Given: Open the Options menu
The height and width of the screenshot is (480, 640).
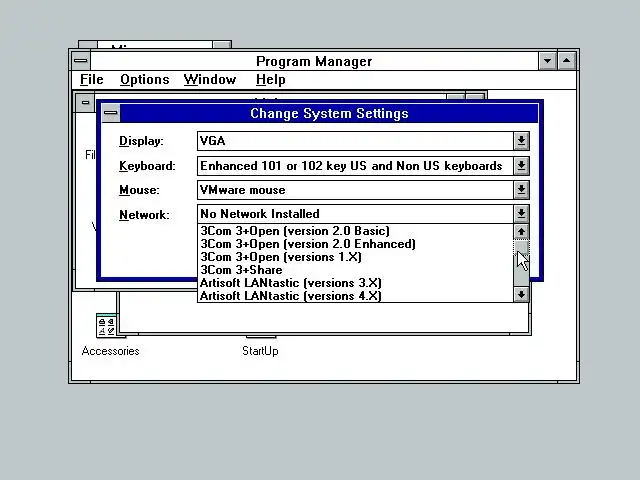Looking at the screenshot, I should (144, 80).
